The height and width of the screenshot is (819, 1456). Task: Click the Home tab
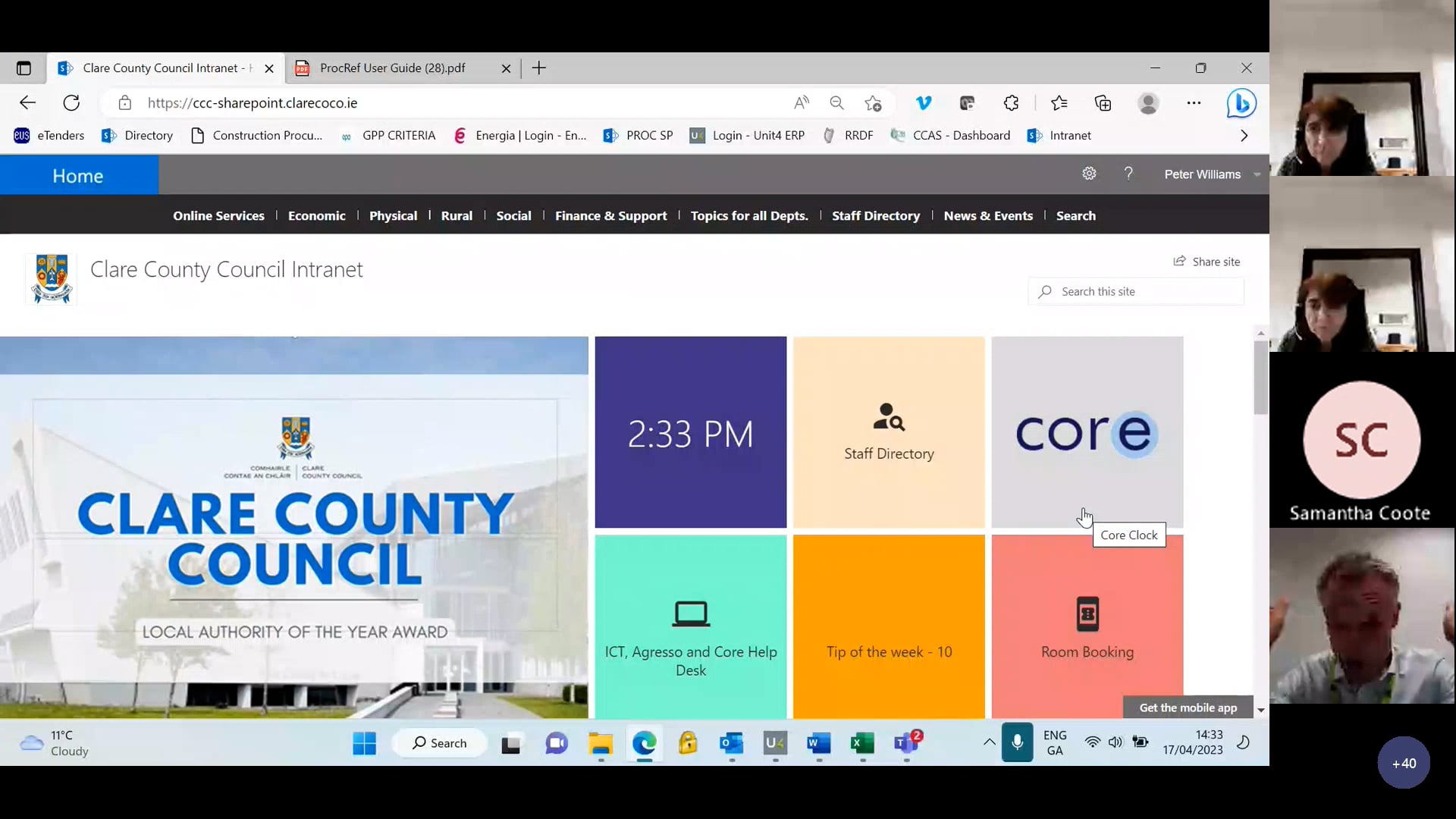(x=79, y=175)
